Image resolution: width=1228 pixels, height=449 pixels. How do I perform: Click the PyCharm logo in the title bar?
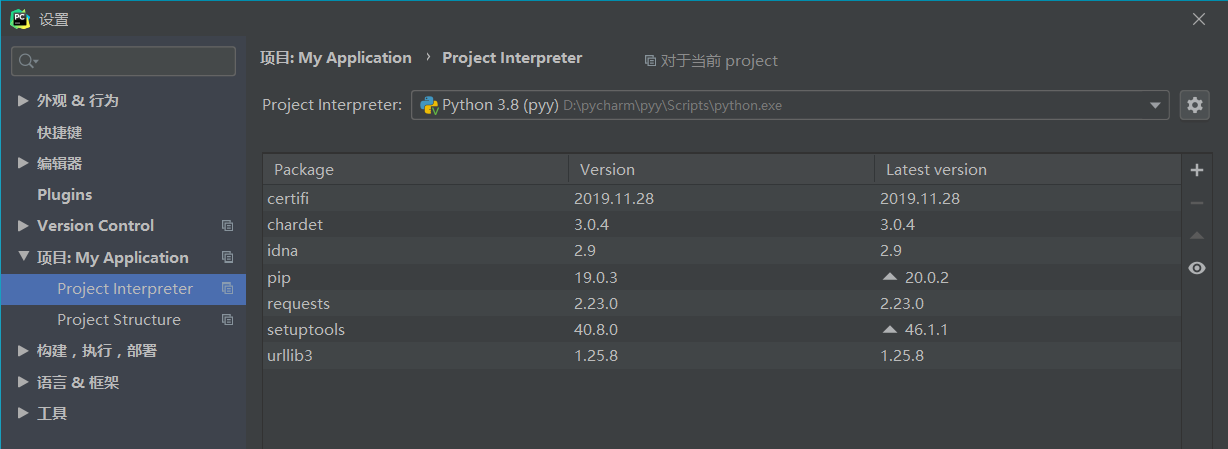click(x=19, y=19)
